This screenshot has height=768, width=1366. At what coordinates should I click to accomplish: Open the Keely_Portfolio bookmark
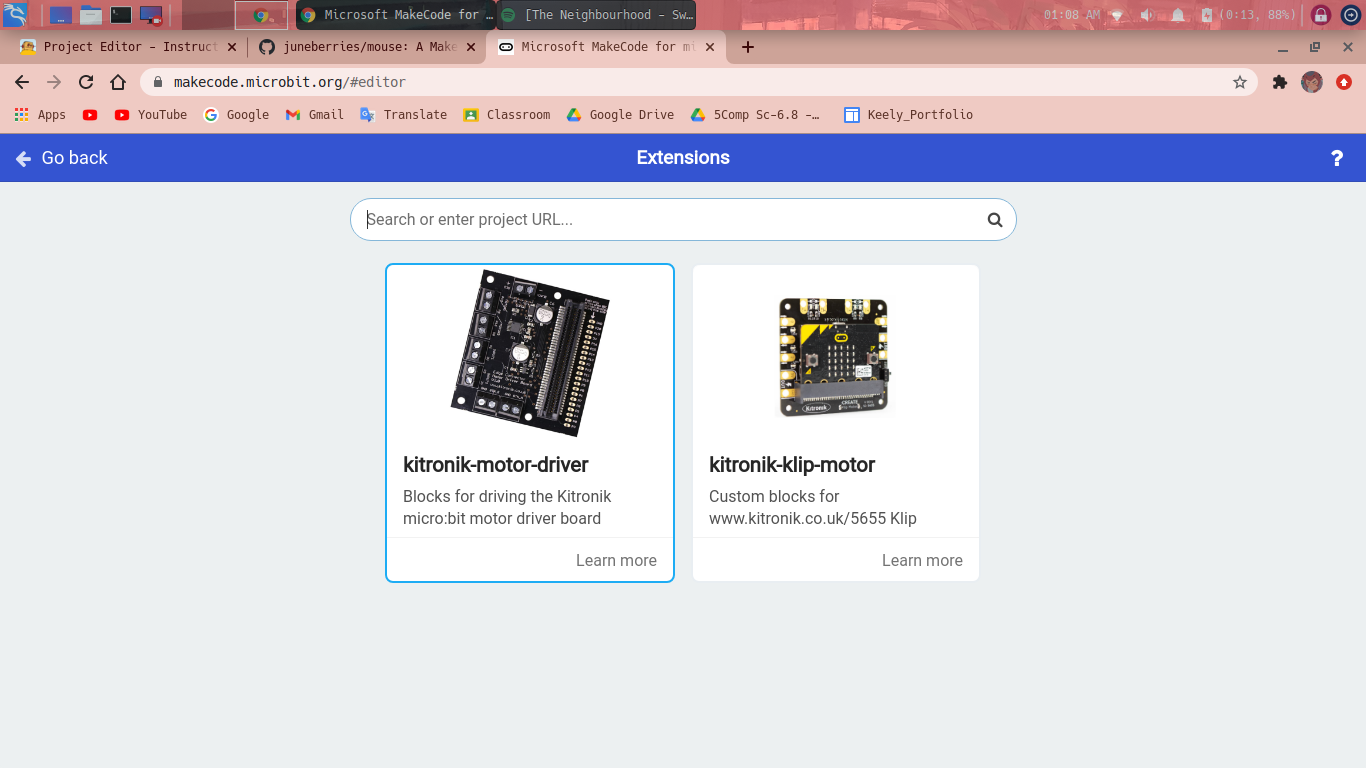tap(908, 115)
